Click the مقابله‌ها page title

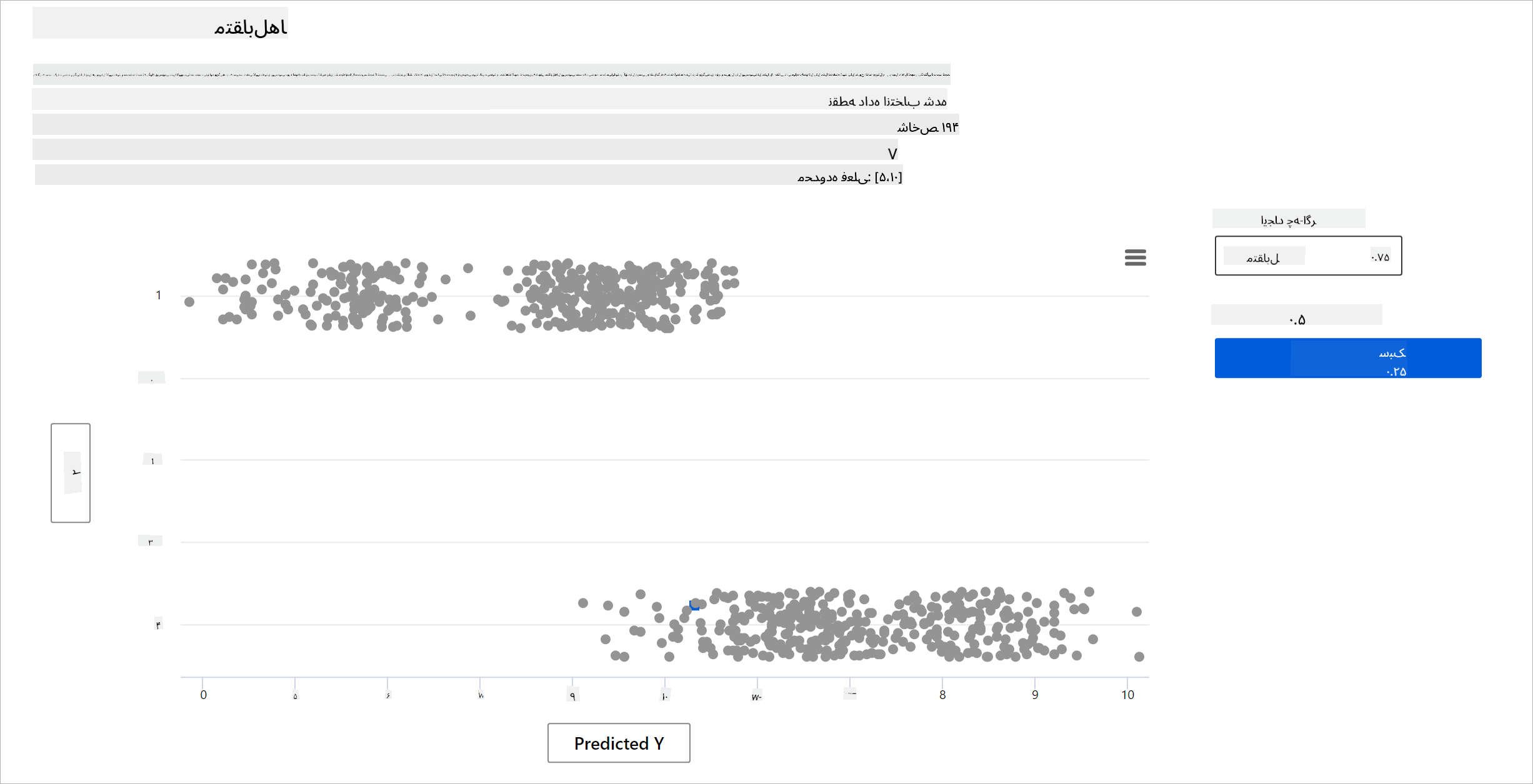250,27
